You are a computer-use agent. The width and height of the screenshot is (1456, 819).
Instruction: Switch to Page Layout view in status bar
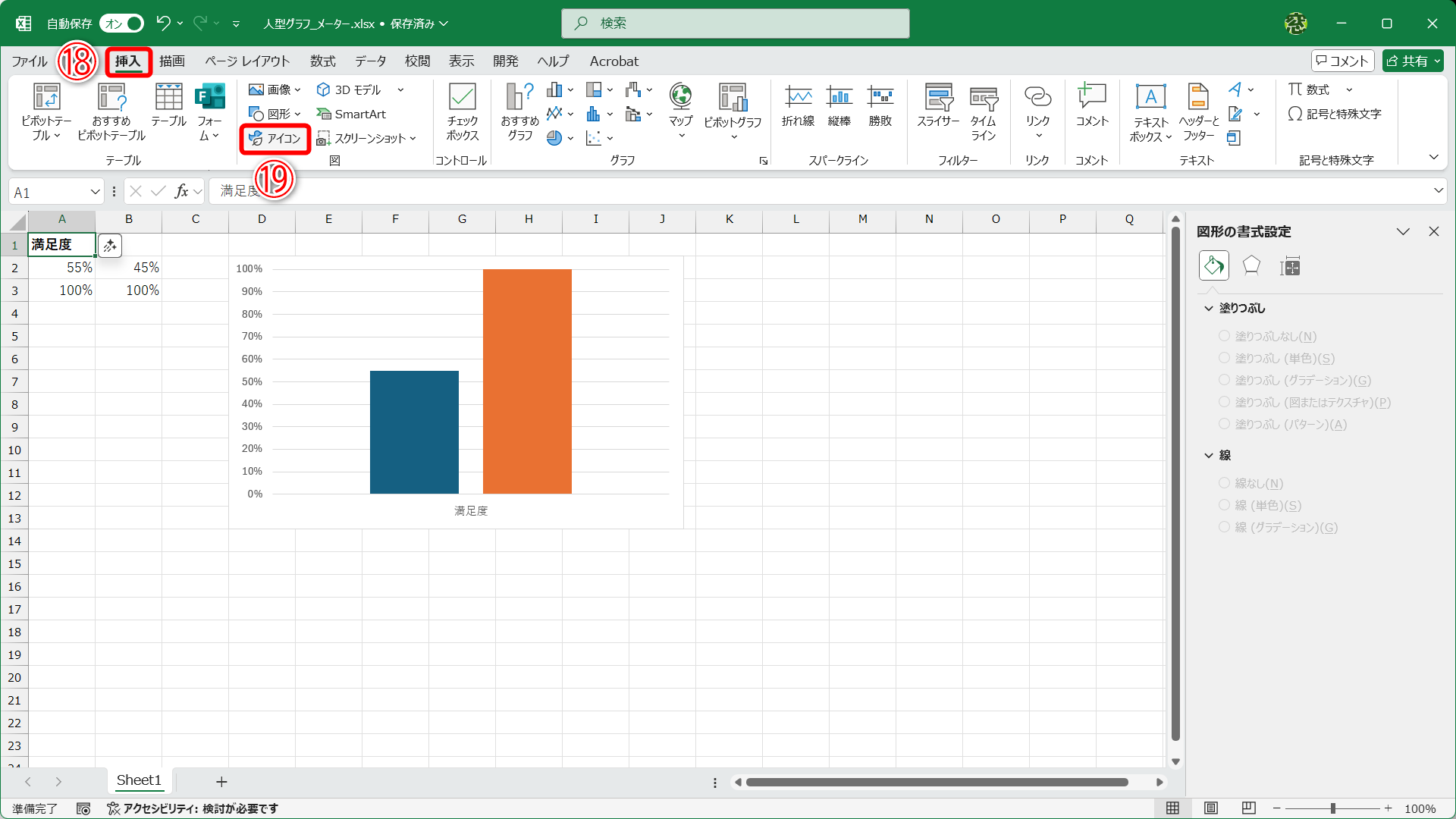pyautogui.click(x=1211, y=808)
